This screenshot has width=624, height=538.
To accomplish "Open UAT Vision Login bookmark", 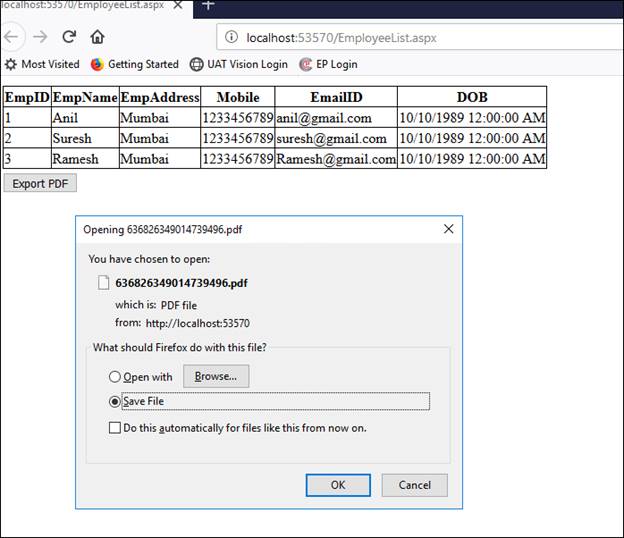I will click(239, 64).
